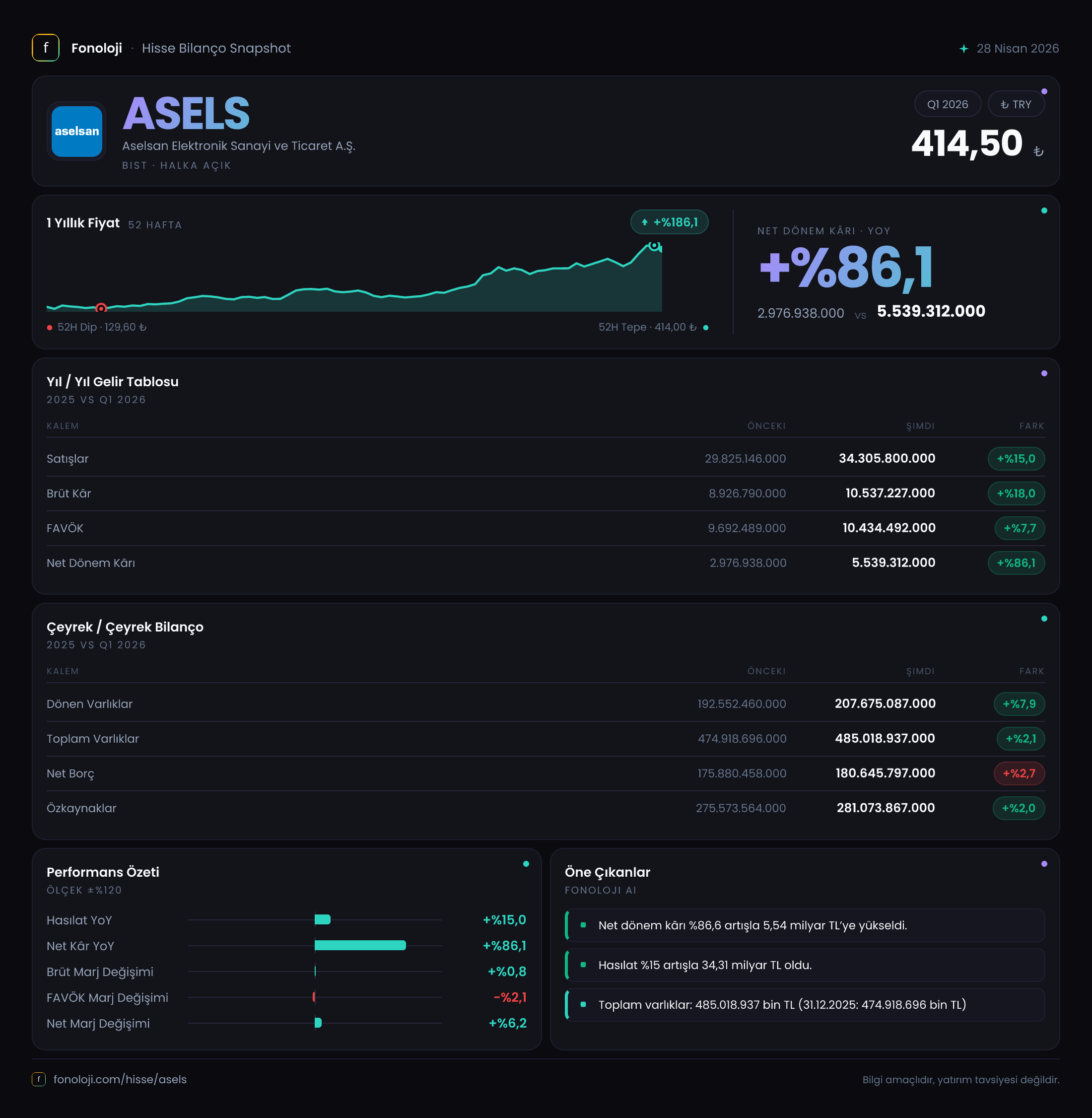
Task: Click the FAVÖK current value 10.434.492.000
Action: (x=889, y=528)
